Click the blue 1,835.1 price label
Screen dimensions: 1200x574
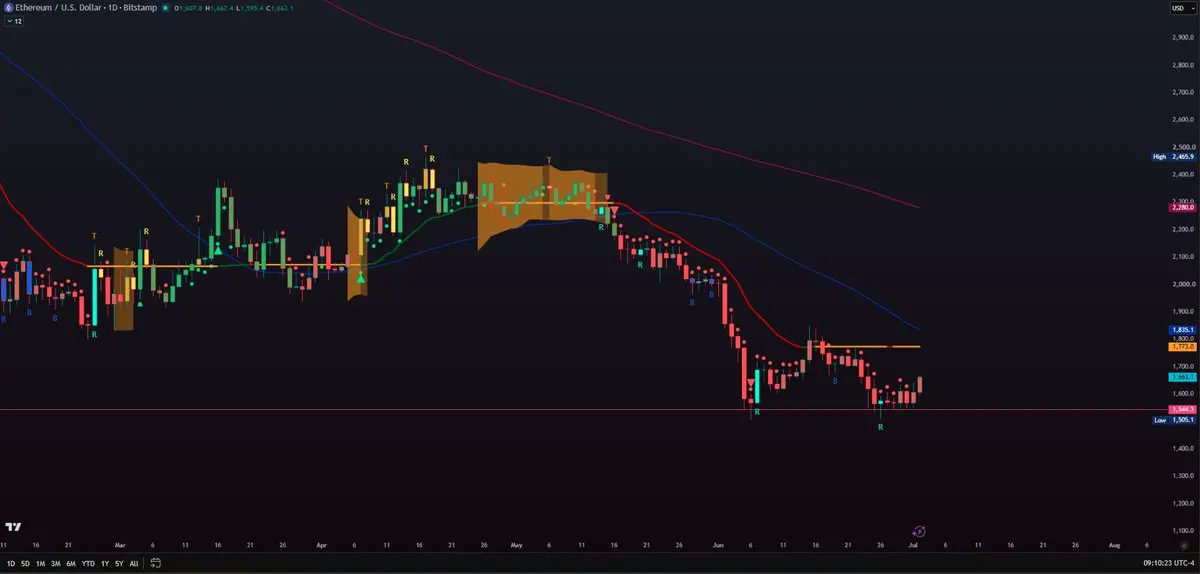tap(1181, 330)
